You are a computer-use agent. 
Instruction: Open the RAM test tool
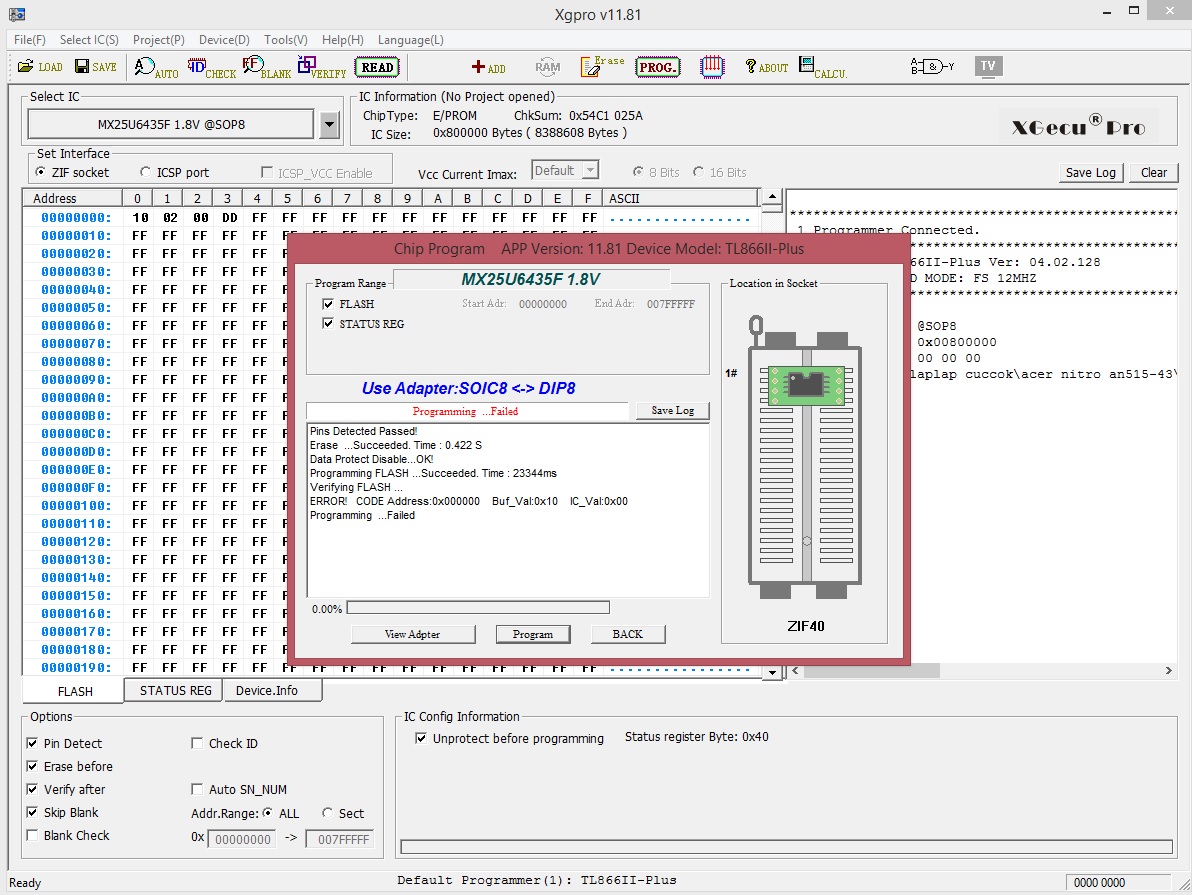[547, 68]
